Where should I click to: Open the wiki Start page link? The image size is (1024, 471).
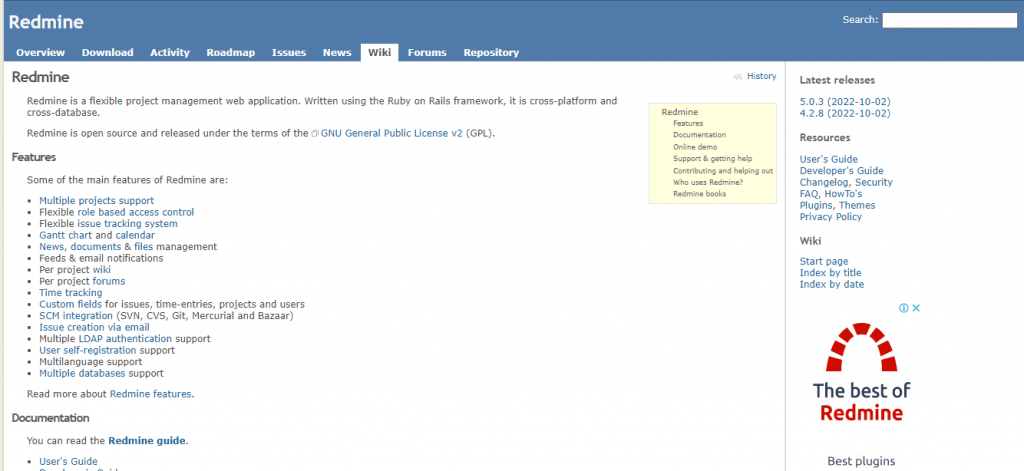(x=824, y=262)
